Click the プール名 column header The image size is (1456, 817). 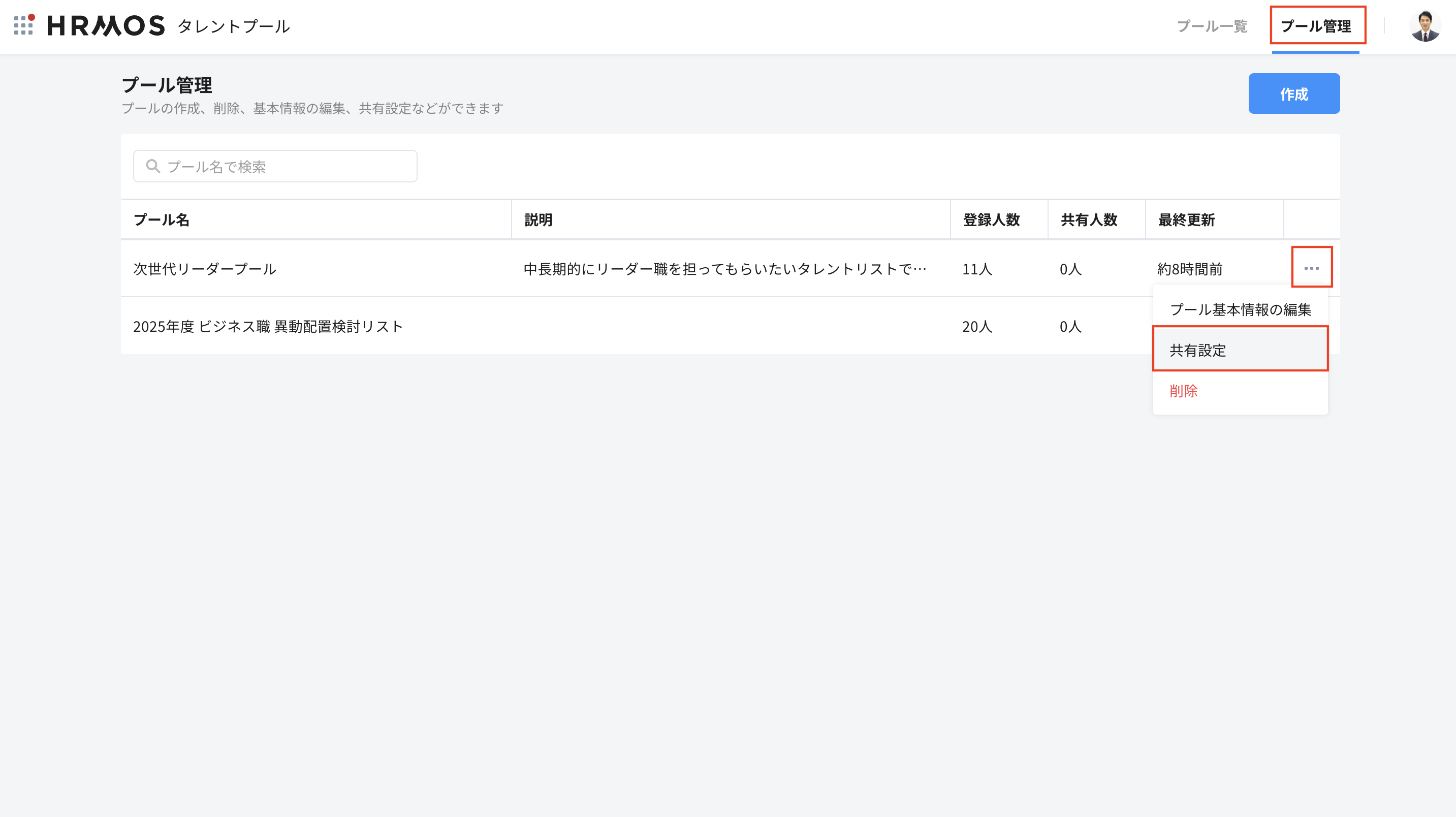161,220
